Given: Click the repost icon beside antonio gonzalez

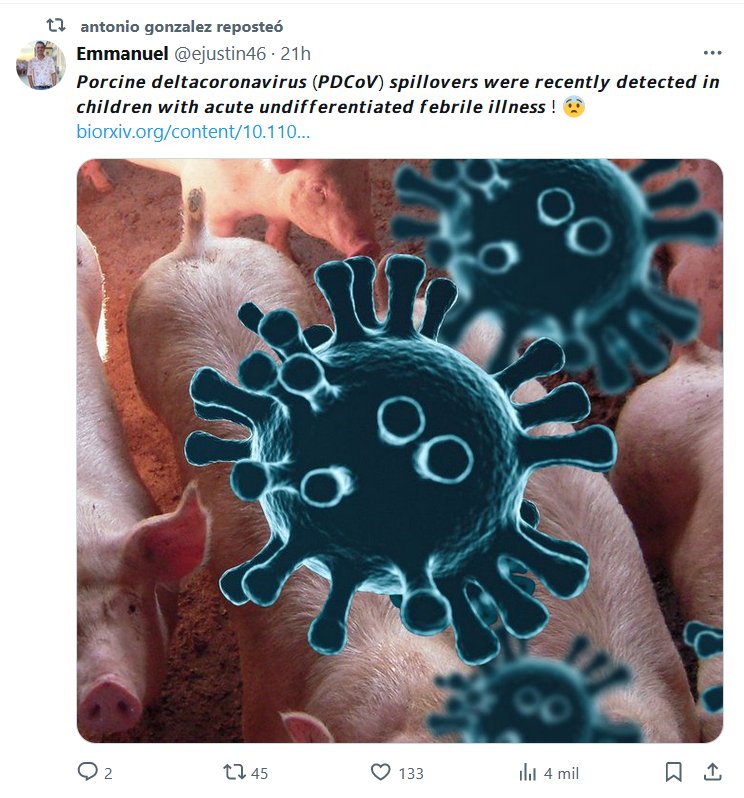Looking at the screenshot, I should click(55, 25).
